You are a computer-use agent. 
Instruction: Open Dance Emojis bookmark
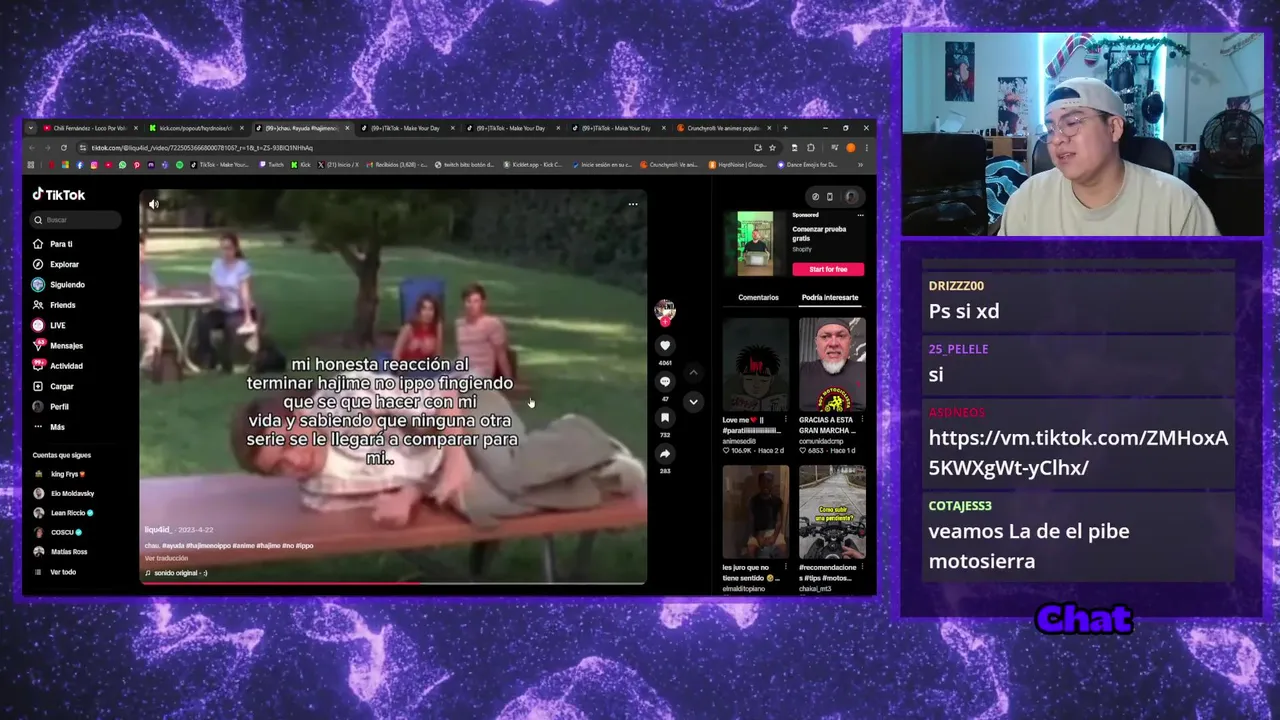pos(810,165)
